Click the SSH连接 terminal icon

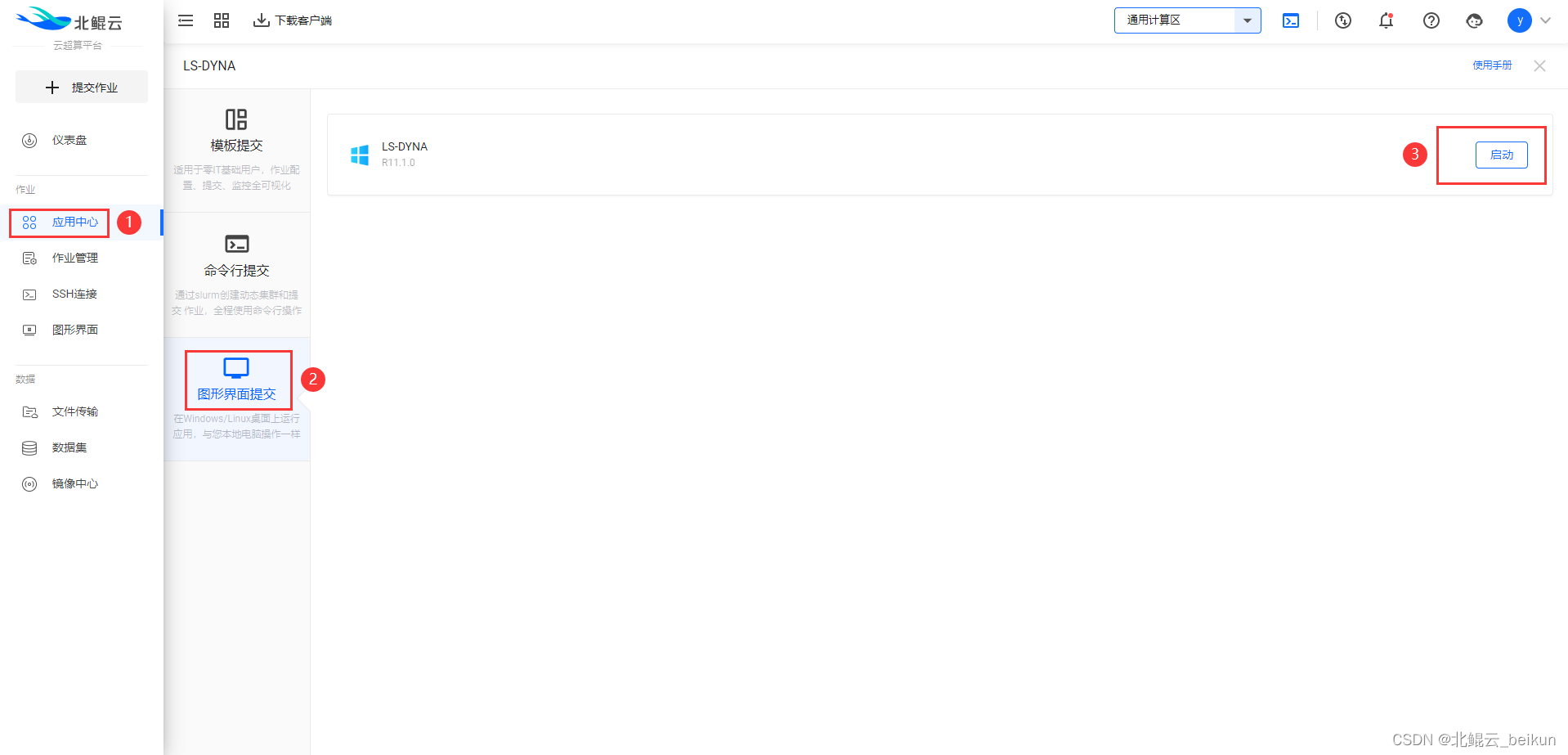[x=29, y=294]
